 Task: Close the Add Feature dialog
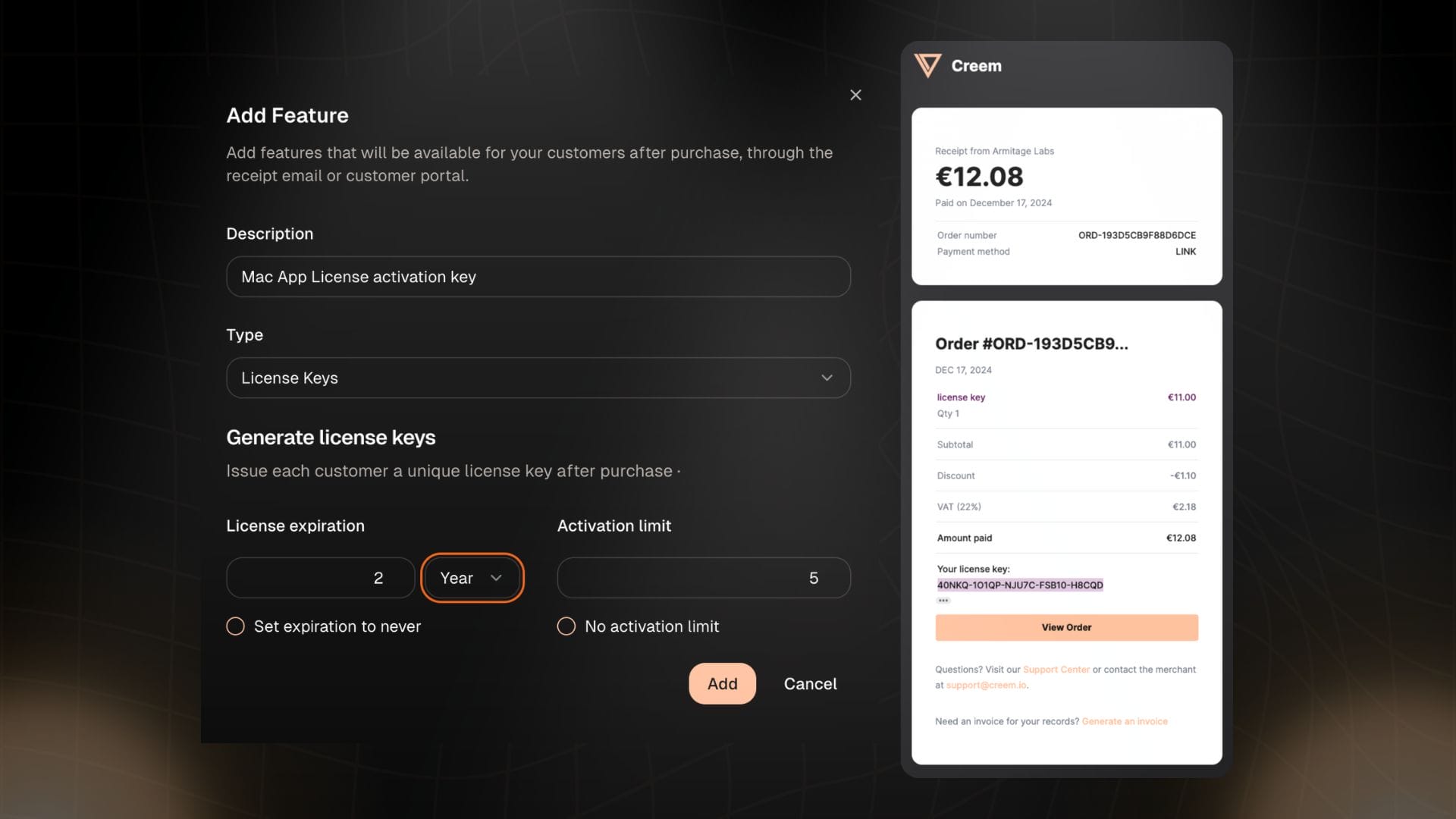(x=855, y=95)
